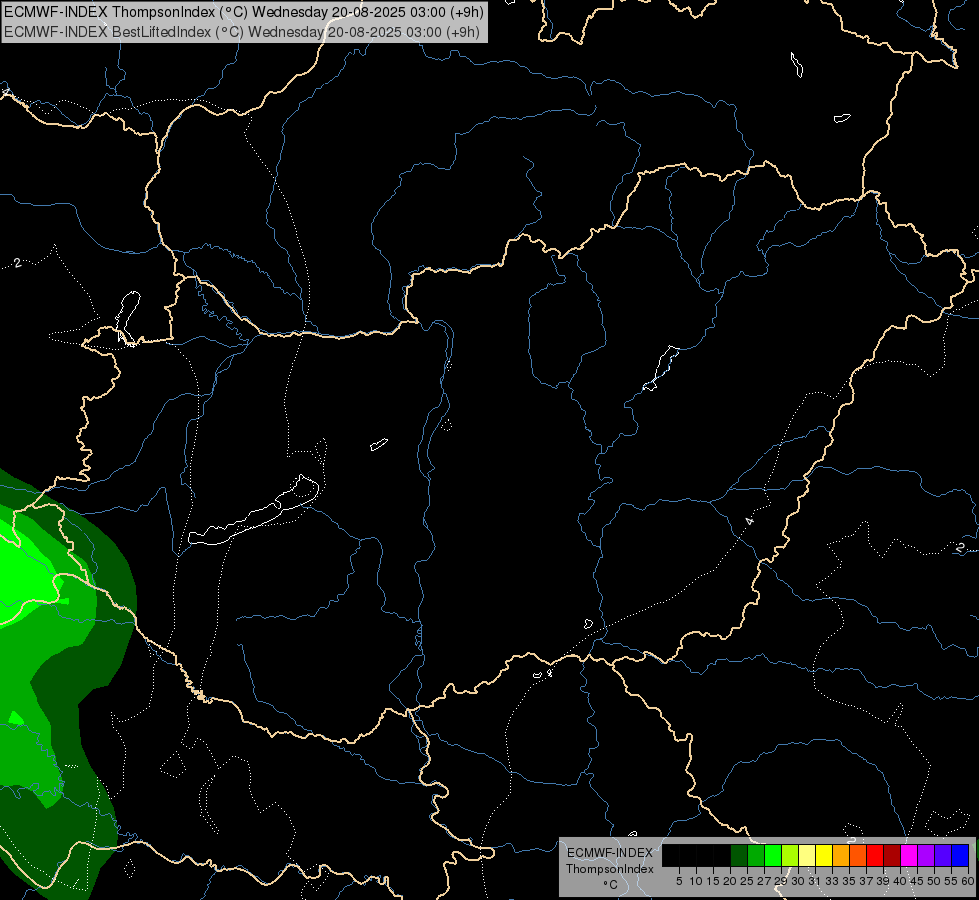979x900 pixels.
Task: Click the indigo 50–55 legend swatch
Action: (943, 855)
